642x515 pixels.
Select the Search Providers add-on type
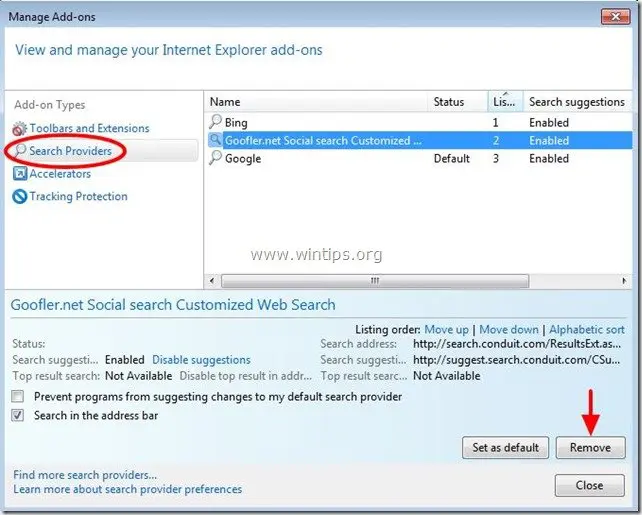[x=70, y=151]
